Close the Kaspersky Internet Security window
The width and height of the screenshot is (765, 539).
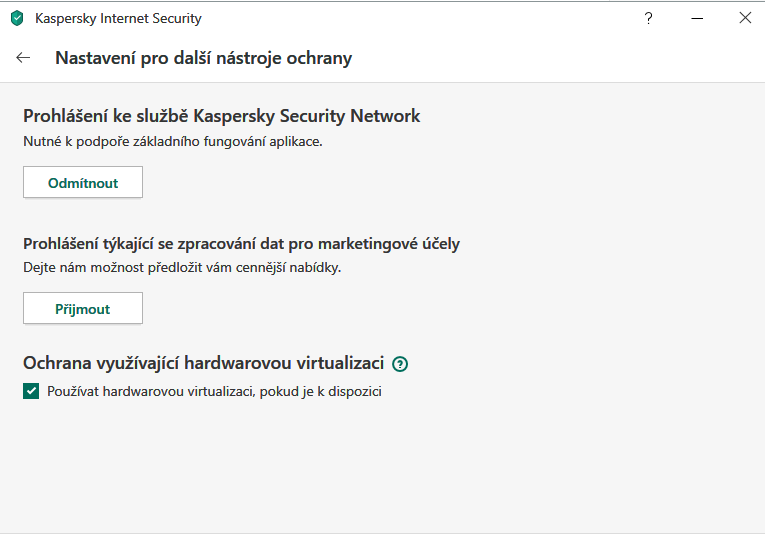(745, 18)
